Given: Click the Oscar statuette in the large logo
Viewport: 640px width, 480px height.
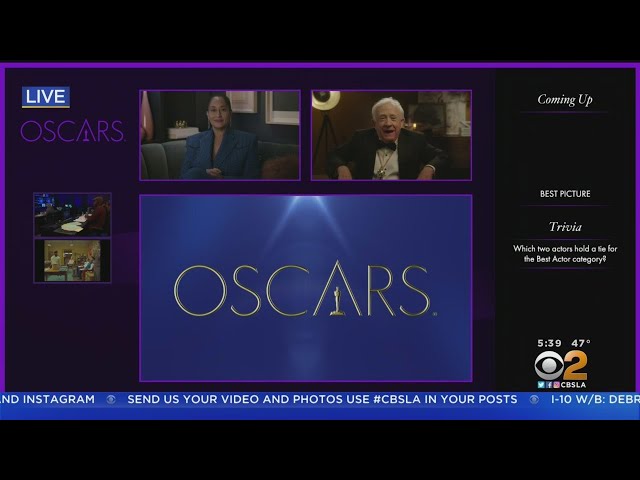Looking at the screenshot, I should 337,301.
